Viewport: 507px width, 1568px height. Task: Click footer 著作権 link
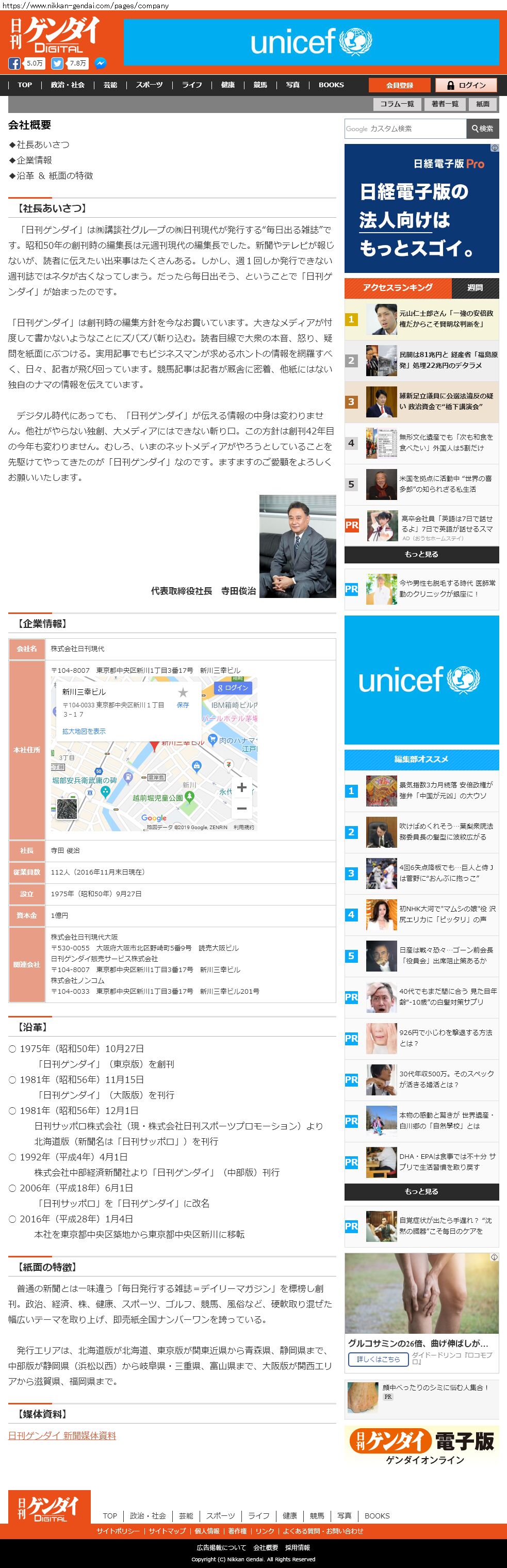237,1531
